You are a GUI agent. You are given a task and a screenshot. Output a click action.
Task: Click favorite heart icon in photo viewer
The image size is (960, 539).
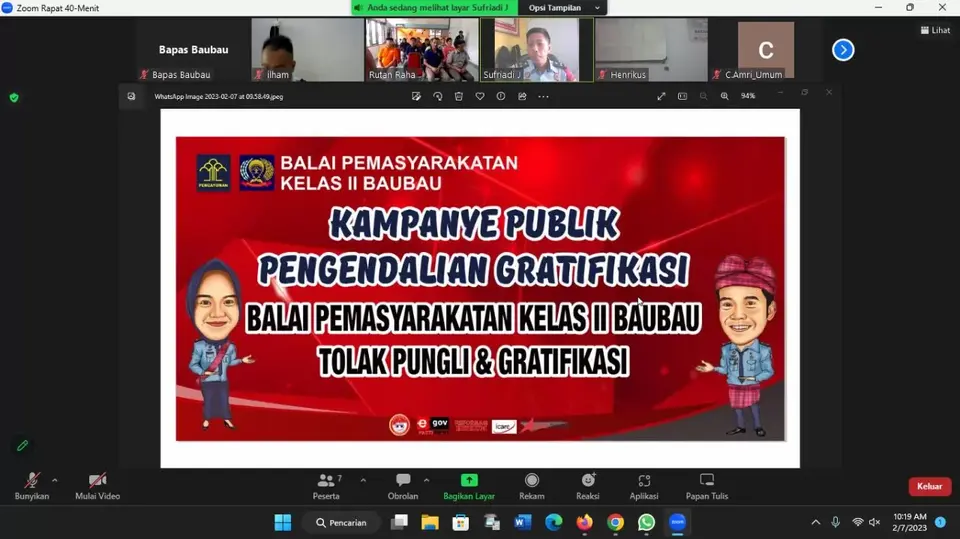480,96
